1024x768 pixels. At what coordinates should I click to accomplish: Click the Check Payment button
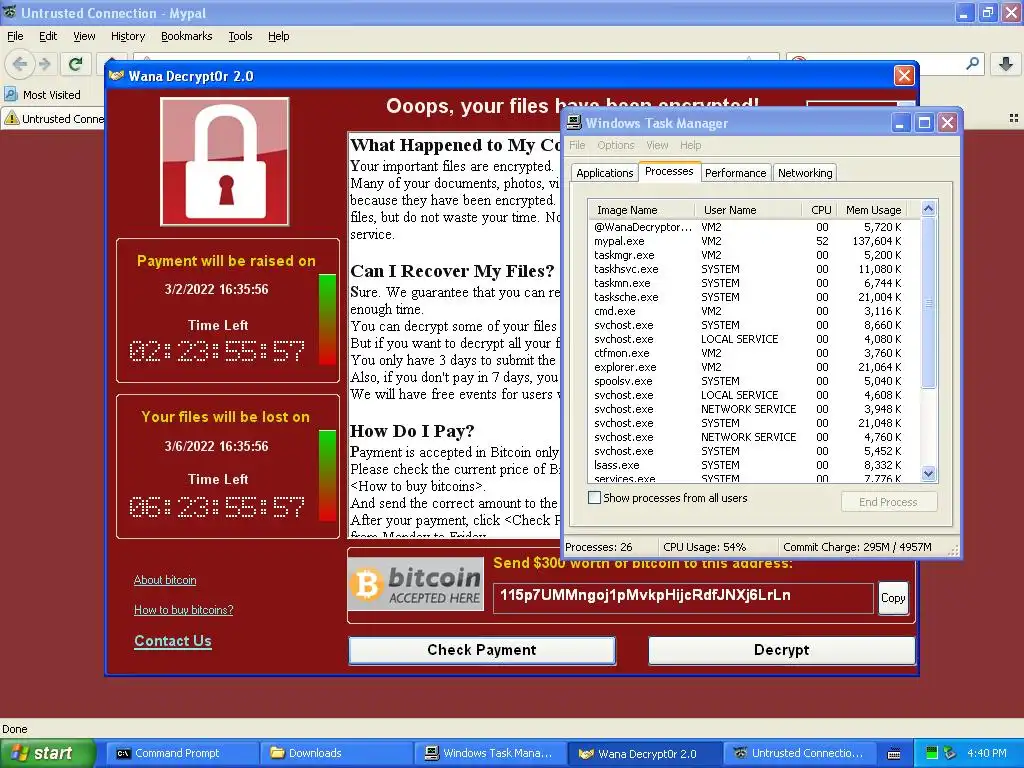(x=482, y=650)
